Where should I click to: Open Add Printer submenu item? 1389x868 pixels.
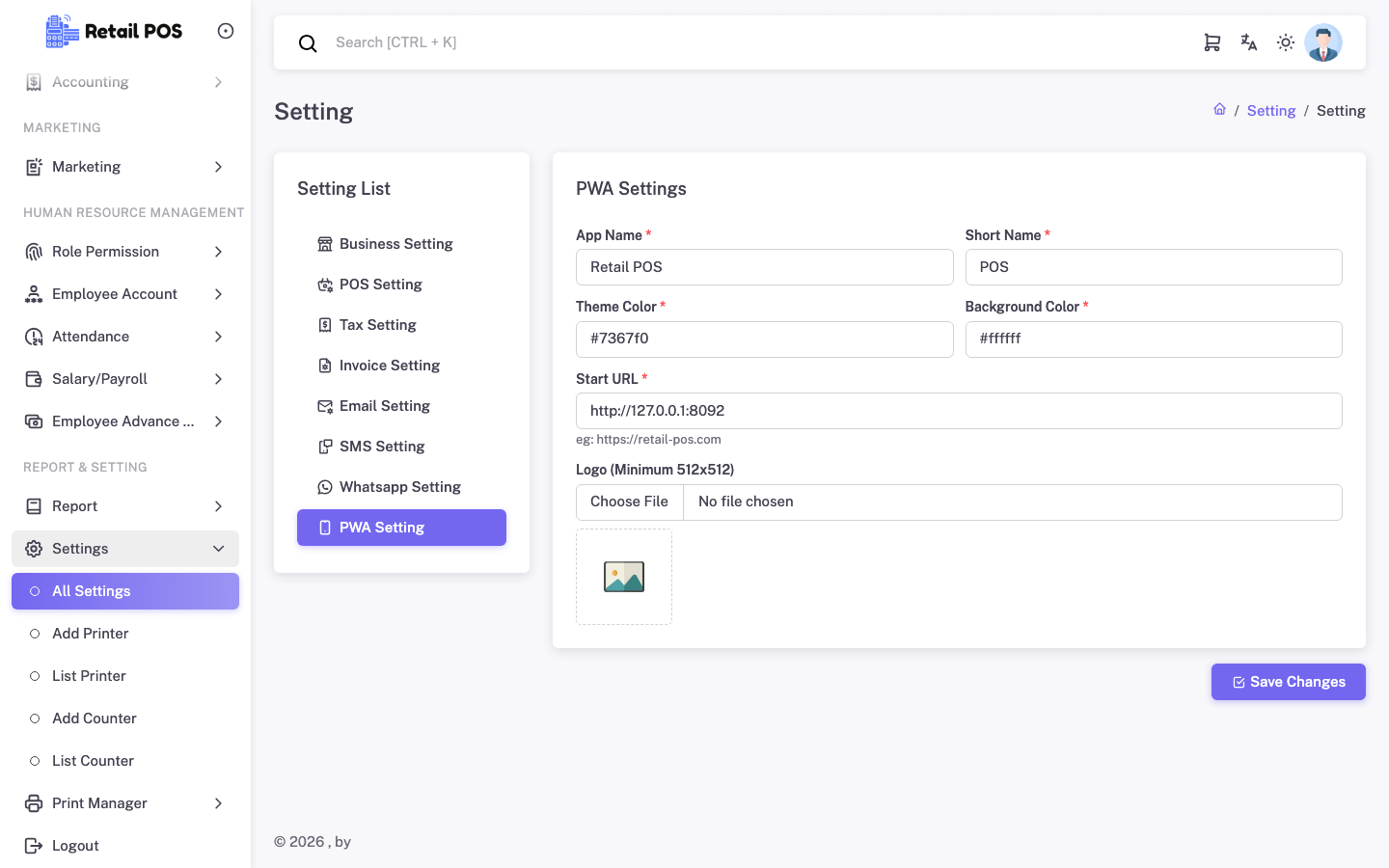tap(125, 634)
